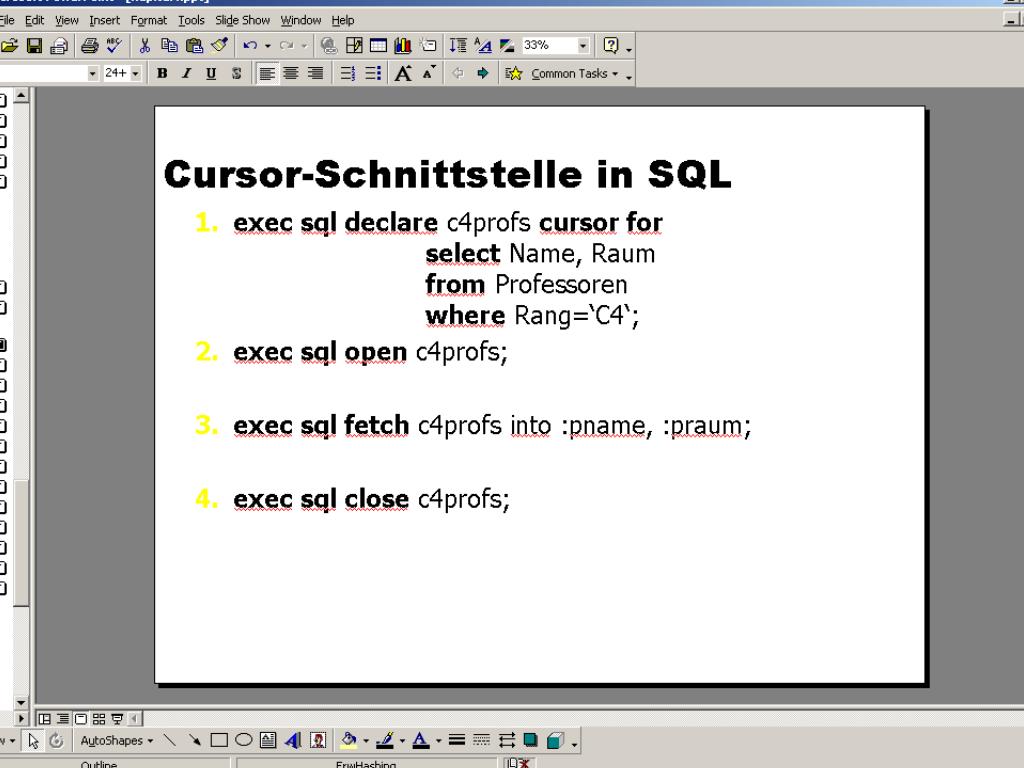Open the Format menu
This screenshot has height=768, width=1024.
pos(148,20)
